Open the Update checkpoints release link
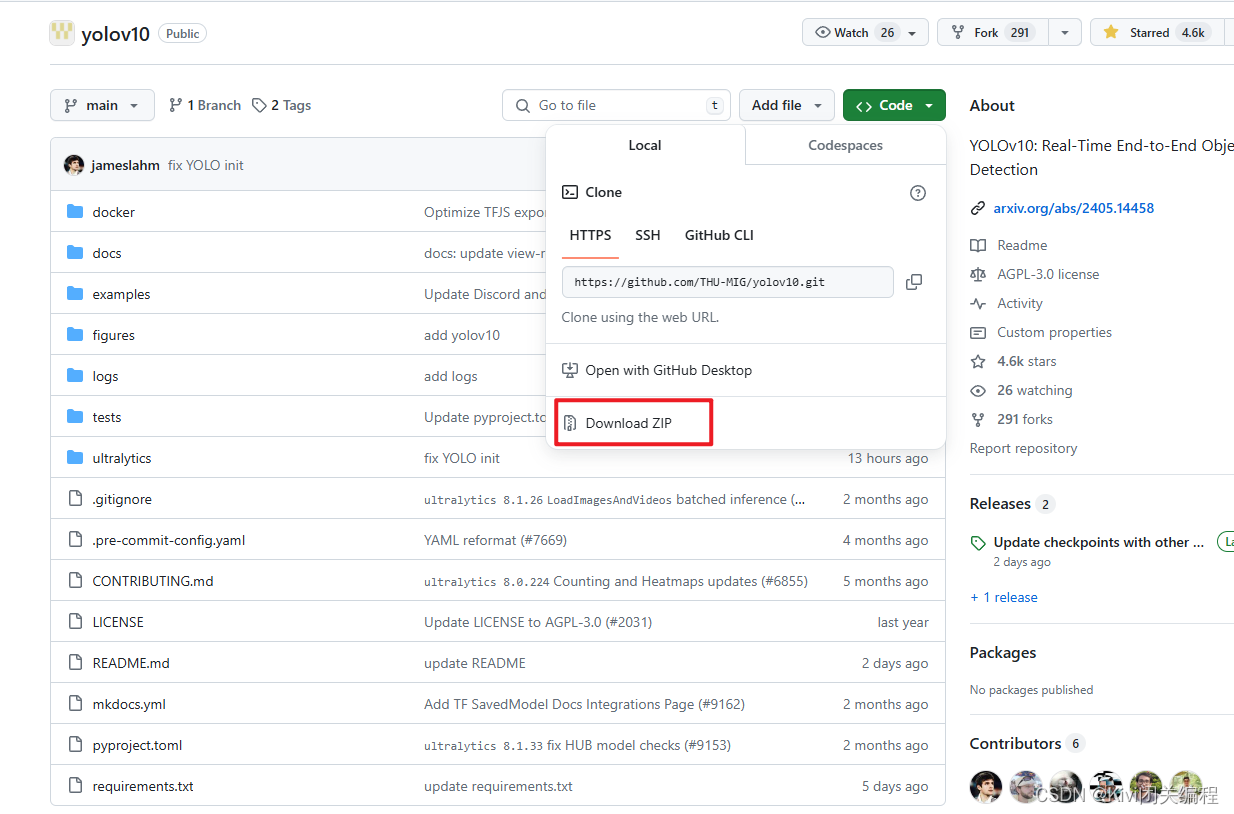The image size is (1234, 814). (x=1099, y=542)
